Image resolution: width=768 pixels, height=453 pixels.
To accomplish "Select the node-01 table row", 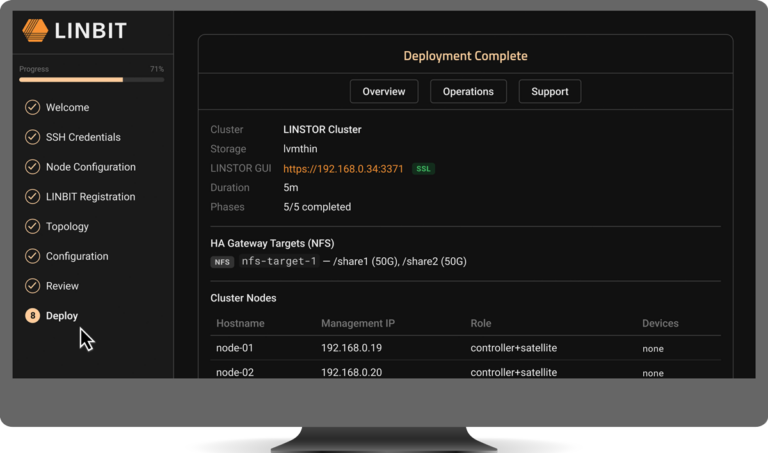I will (x=465, y=348).
